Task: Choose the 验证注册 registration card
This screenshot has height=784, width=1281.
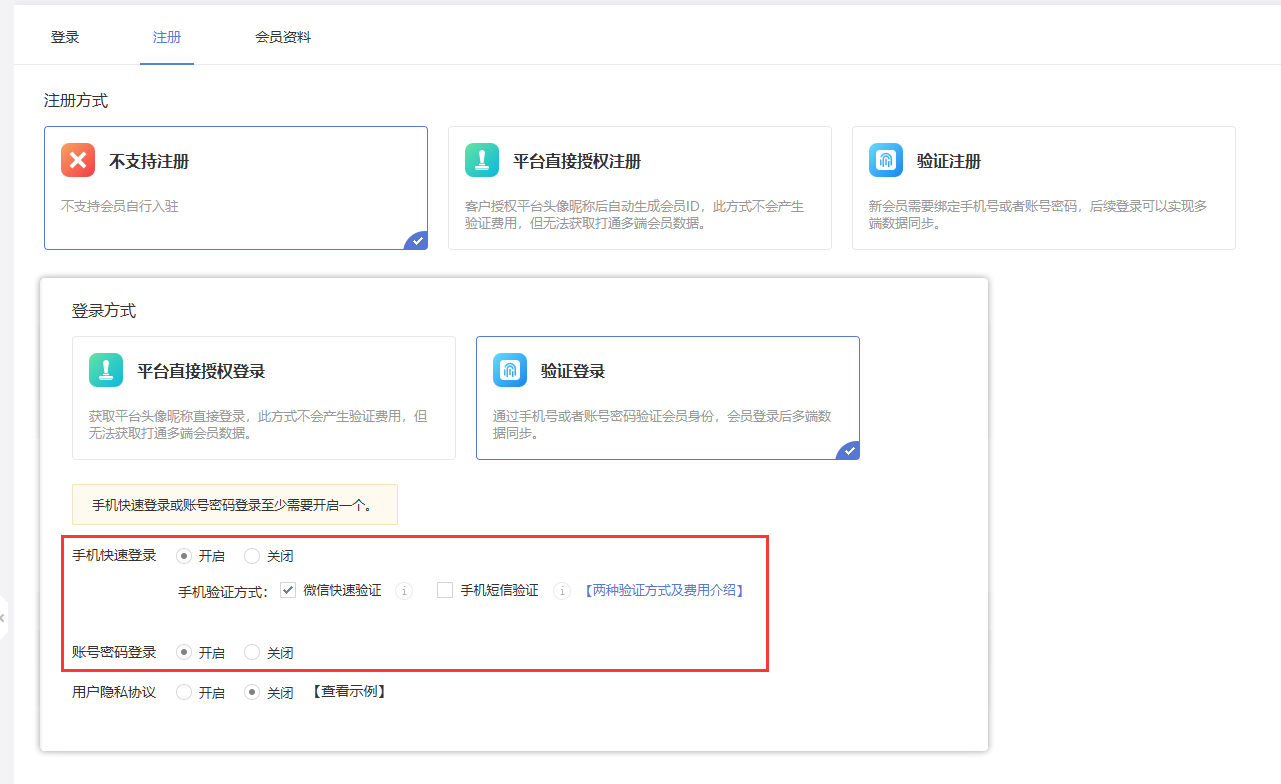Action: pos(1043,187)
